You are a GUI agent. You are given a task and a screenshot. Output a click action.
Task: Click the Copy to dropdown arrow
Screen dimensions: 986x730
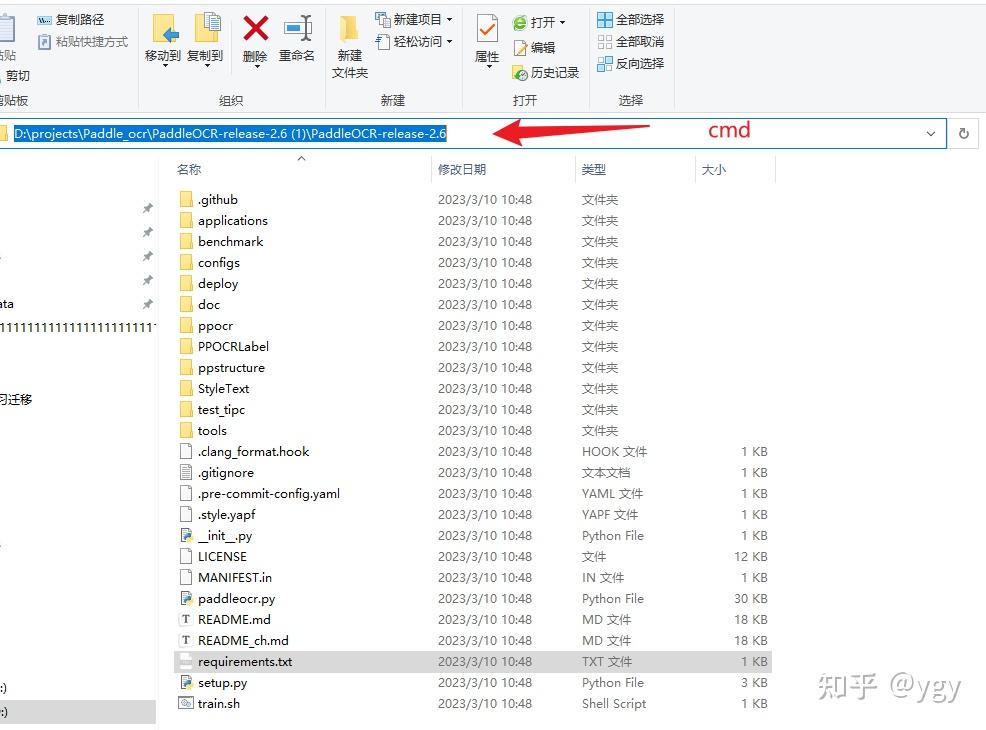tap(207, 66)
